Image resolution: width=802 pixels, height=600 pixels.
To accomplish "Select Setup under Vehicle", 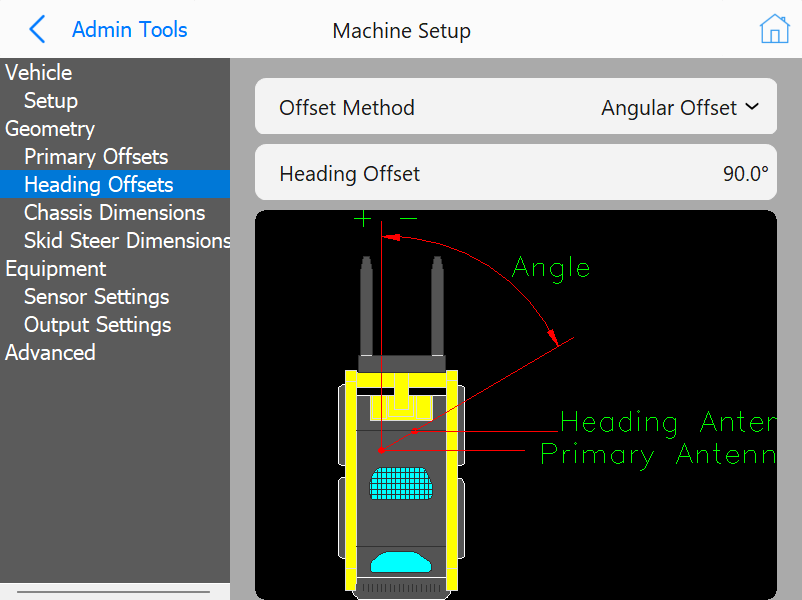I will click(x=51, y=101).
